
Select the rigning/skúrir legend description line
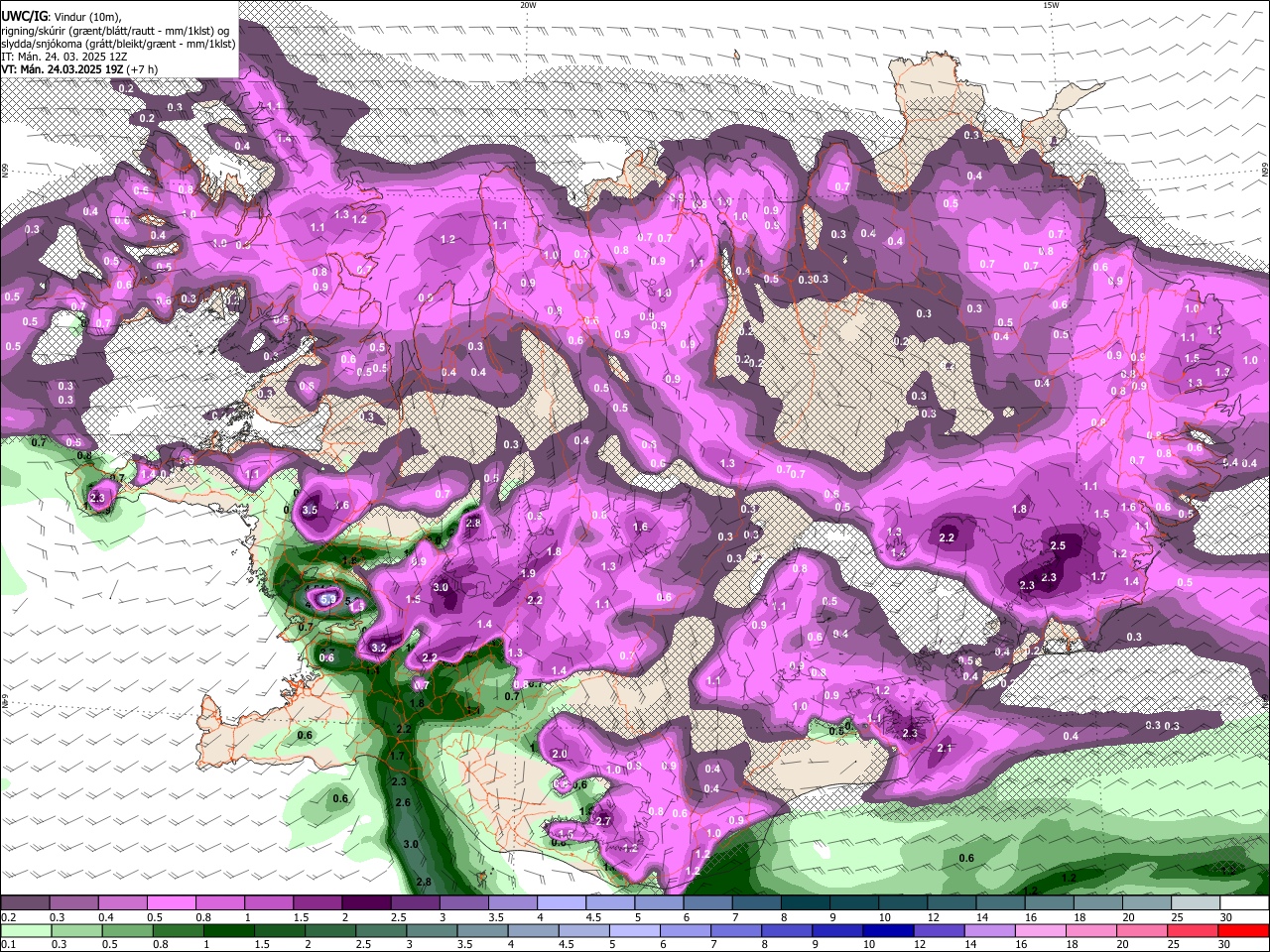[x=115, y=30]
